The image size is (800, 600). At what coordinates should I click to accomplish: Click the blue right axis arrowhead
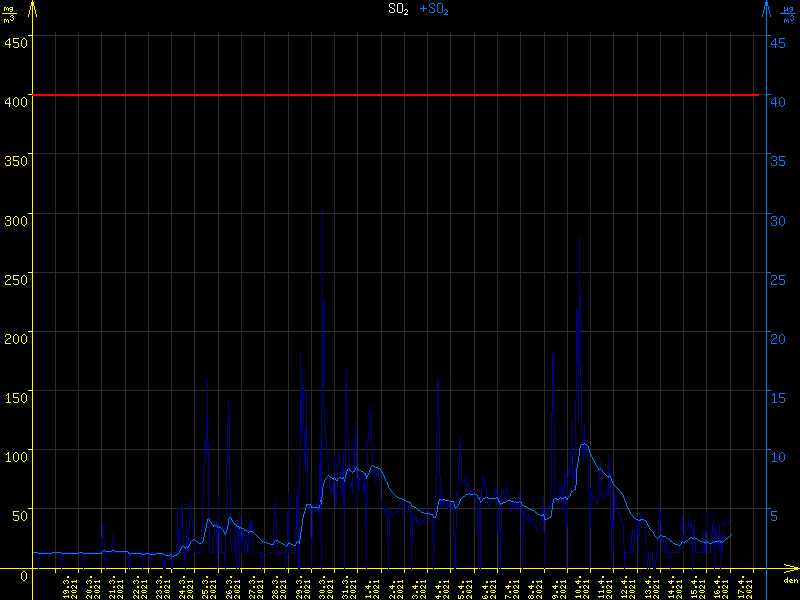pos(766,7)
